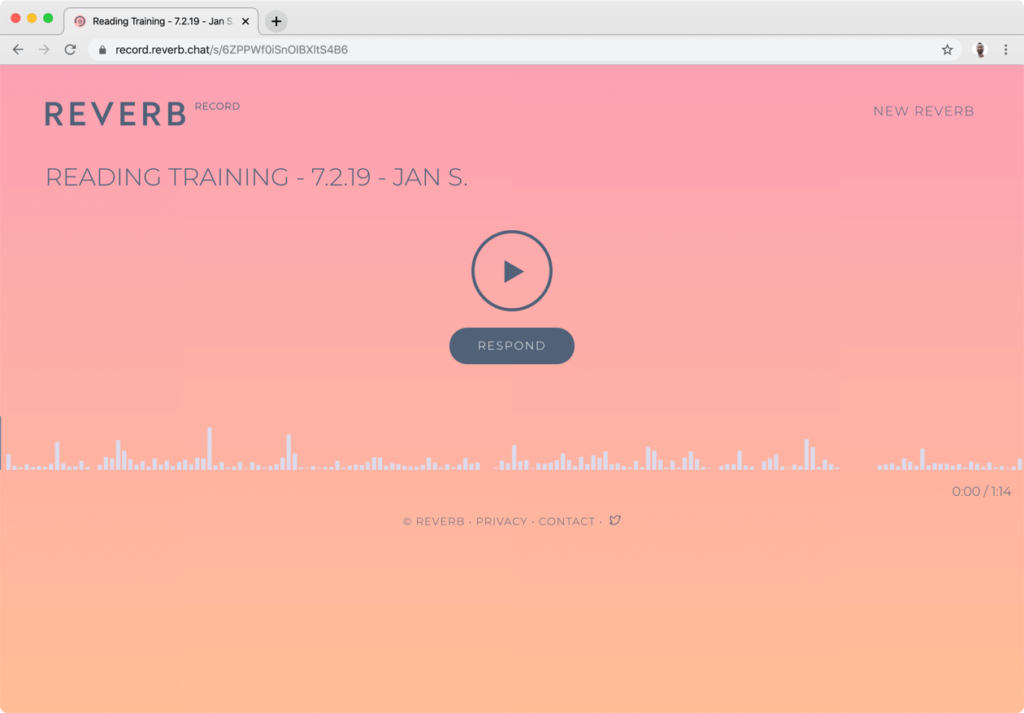Reload the page in the browser
1024x713 pixels.
tap(70, 49)
